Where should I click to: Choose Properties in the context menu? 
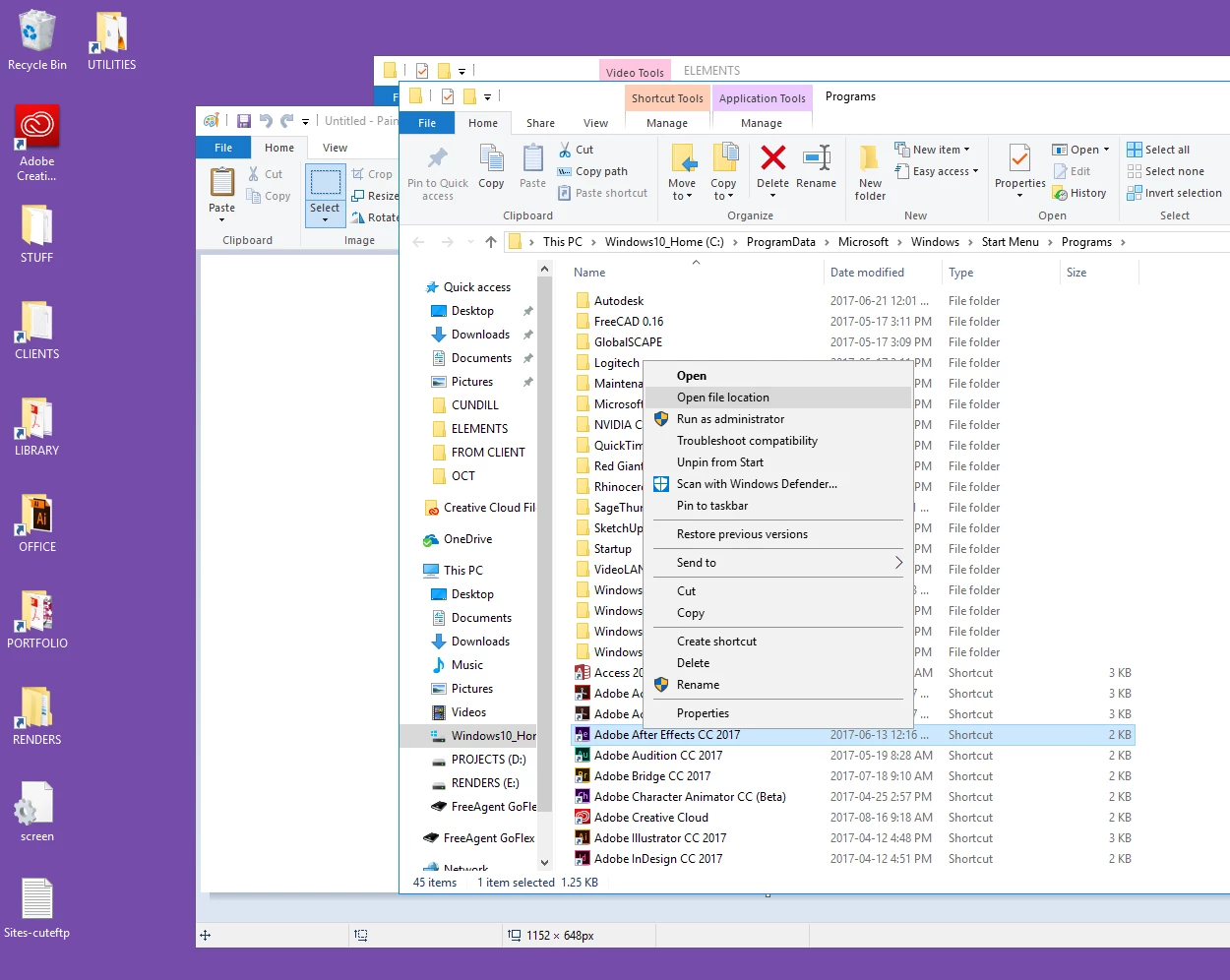[x=777, y=713]
